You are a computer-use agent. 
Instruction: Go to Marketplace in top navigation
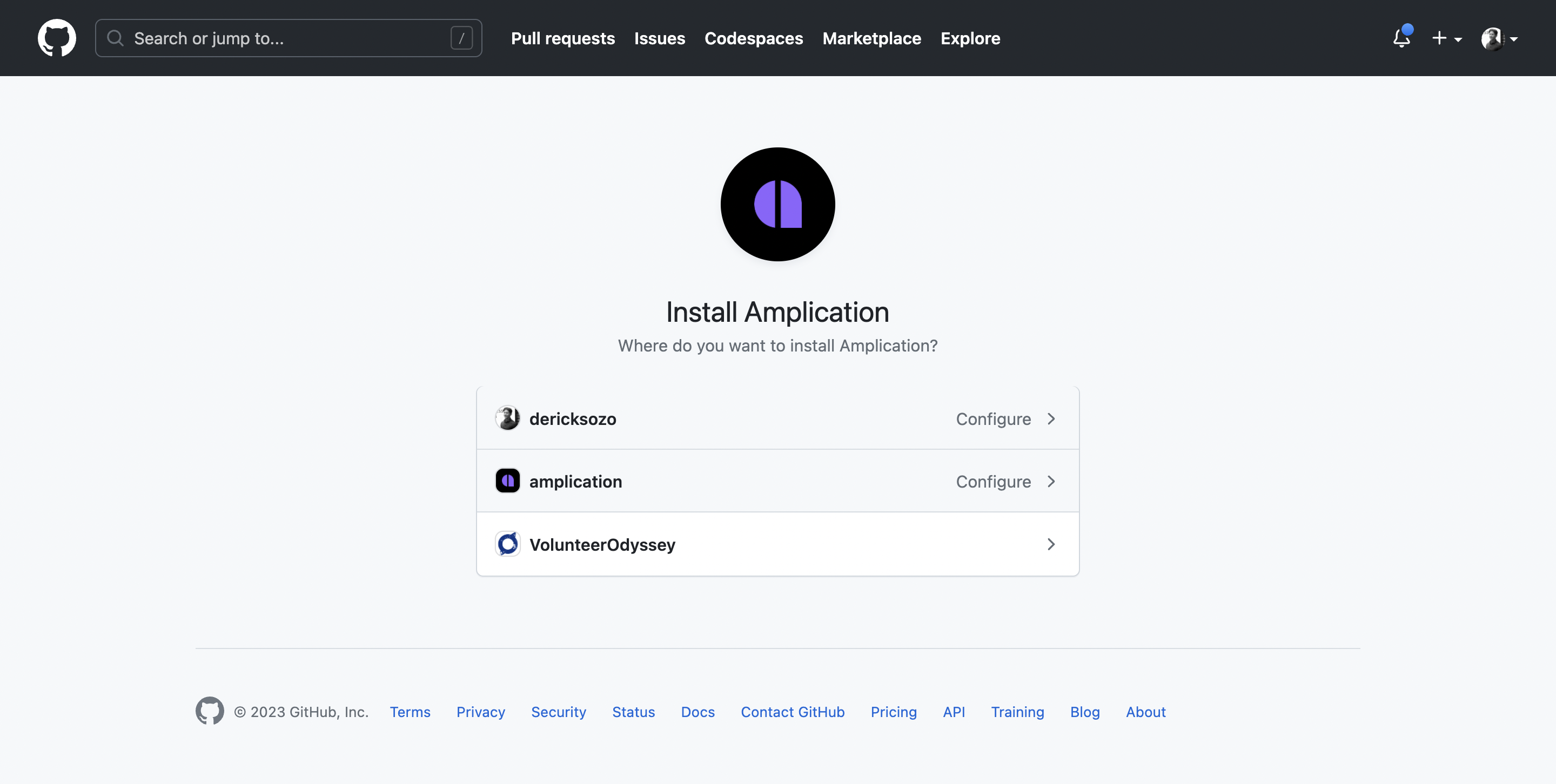(871, 38)
